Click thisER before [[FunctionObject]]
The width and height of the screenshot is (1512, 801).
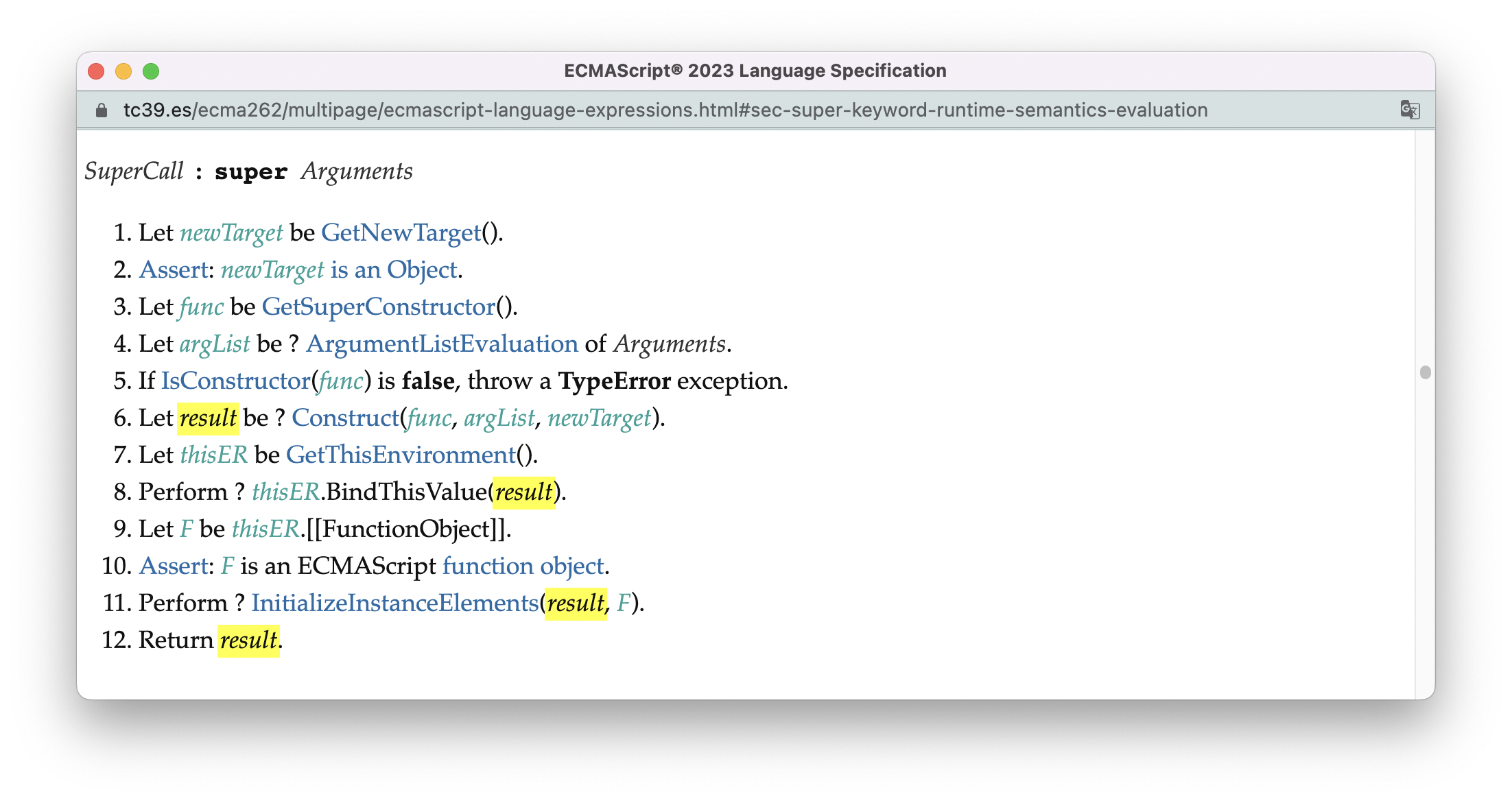[266, 529]
